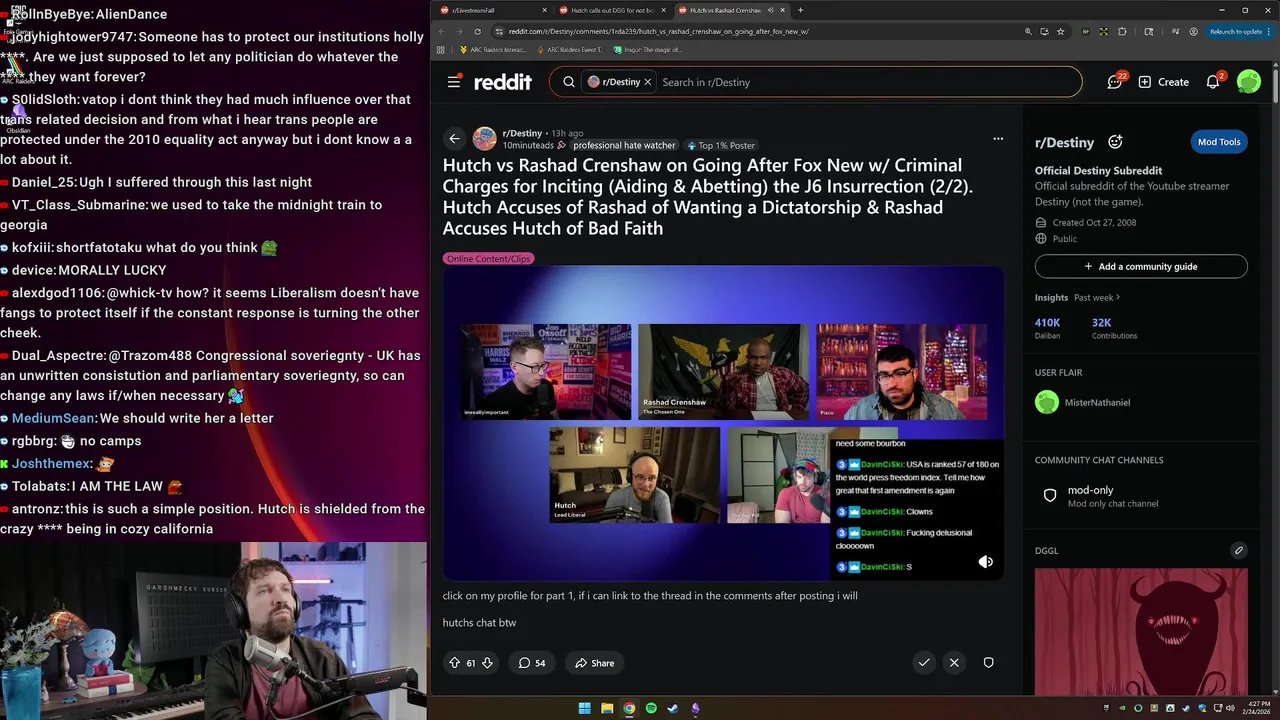This screenshot has height=720, width=1280.
Task: Open the DGGL widget image
Action: click(1141, 631)
